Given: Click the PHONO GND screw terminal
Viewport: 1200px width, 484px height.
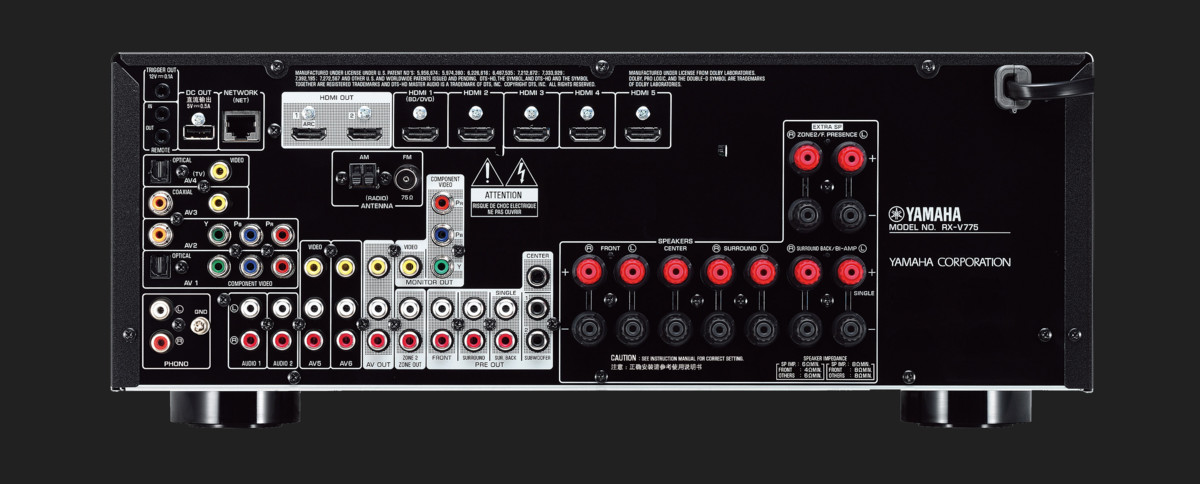Looking at the screenshot, I should pos(199,326).
